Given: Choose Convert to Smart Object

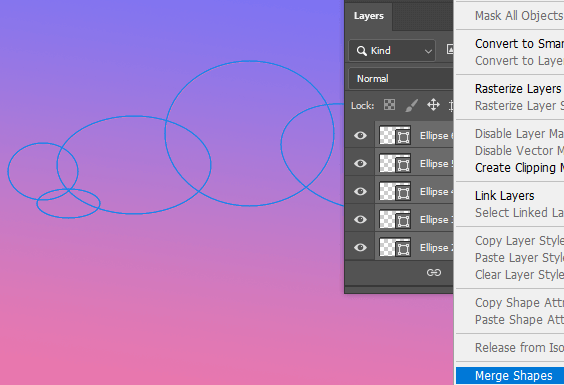Looking at the screenshot, I should [519, 44].
